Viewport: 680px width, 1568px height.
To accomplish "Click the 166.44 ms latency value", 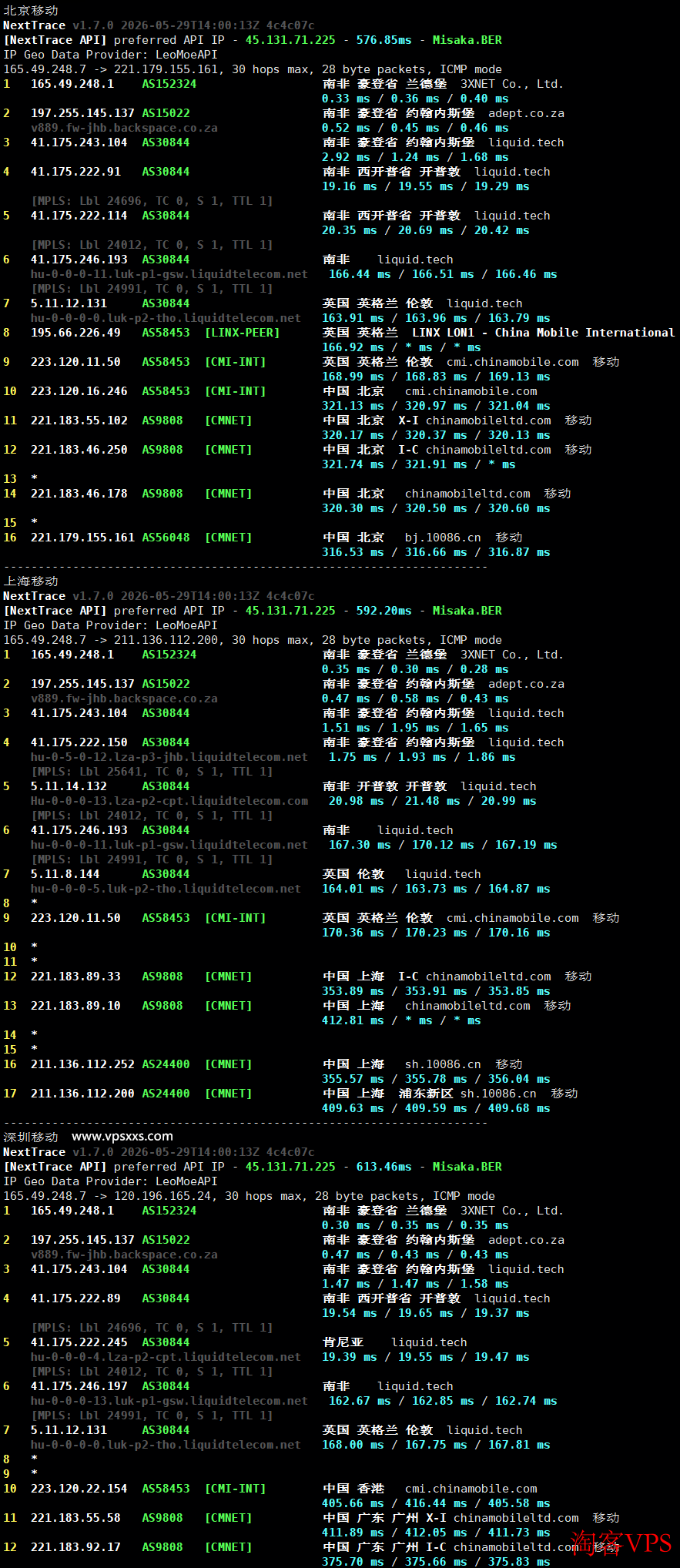I will tap(360, 274).
